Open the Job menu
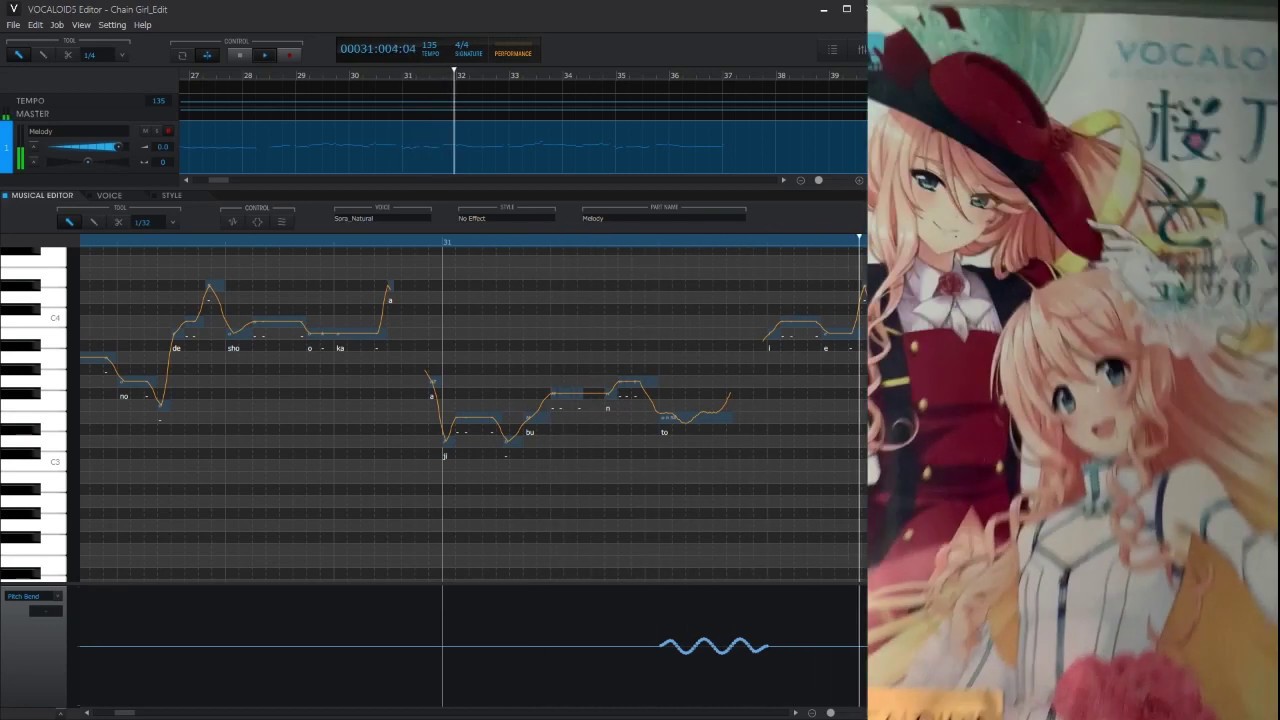Viewport: 1280px width, 720px height. [57, 25]
